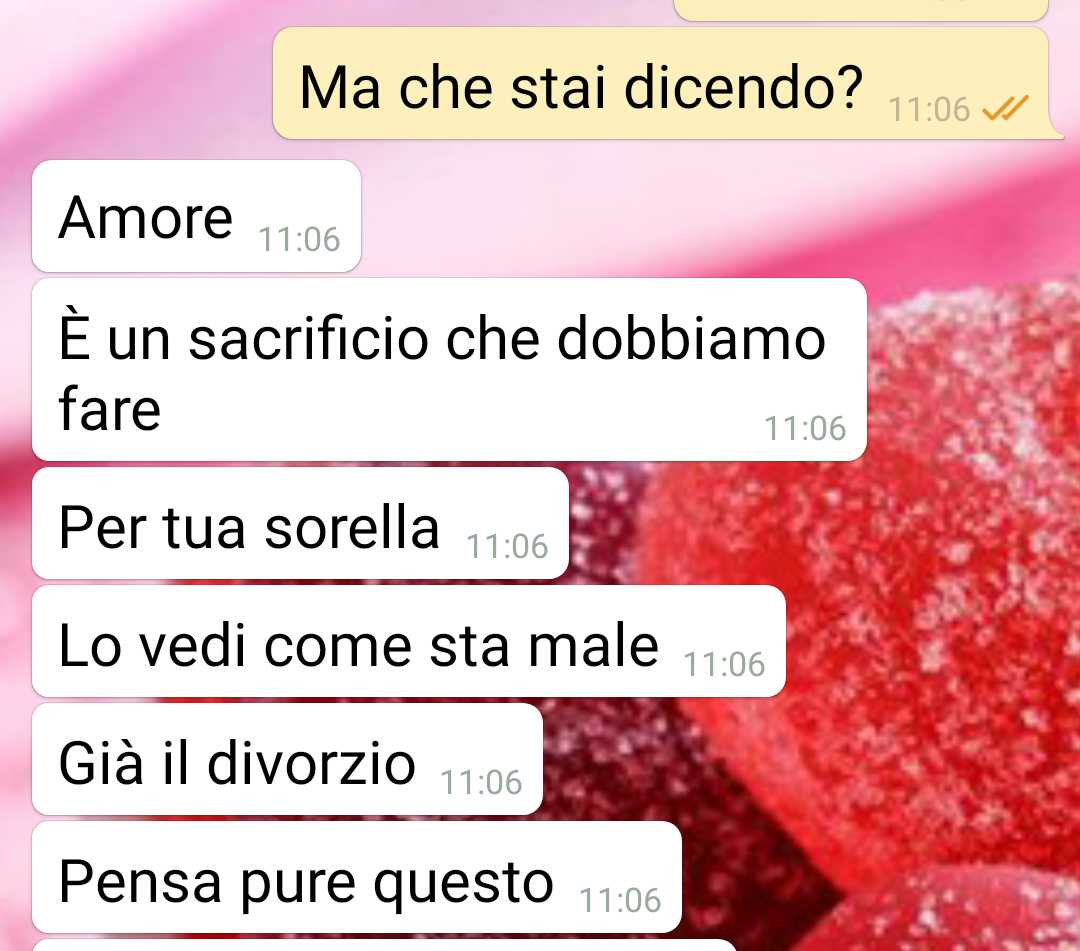Tap the double check mark read receipt
The width and height of the screenshot is (1080, 951).
1005,108
